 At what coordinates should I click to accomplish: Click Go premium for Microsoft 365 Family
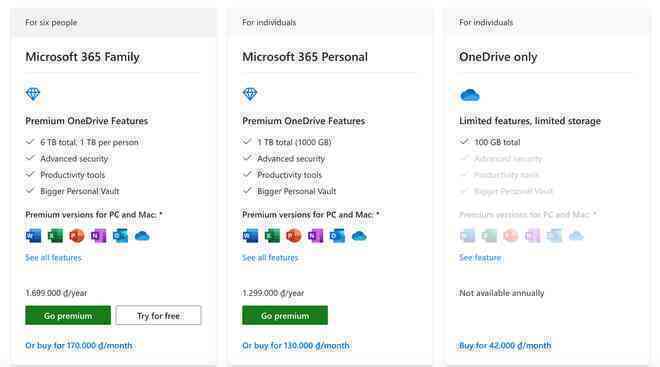(68, 315)
